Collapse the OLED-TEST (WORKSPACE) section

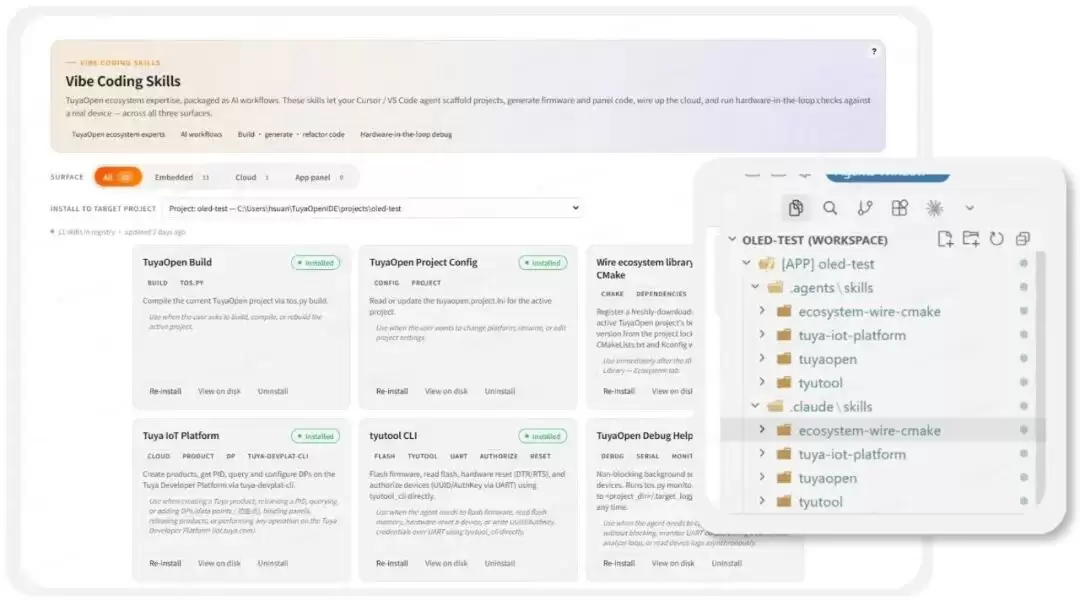(x=732, y=240)
